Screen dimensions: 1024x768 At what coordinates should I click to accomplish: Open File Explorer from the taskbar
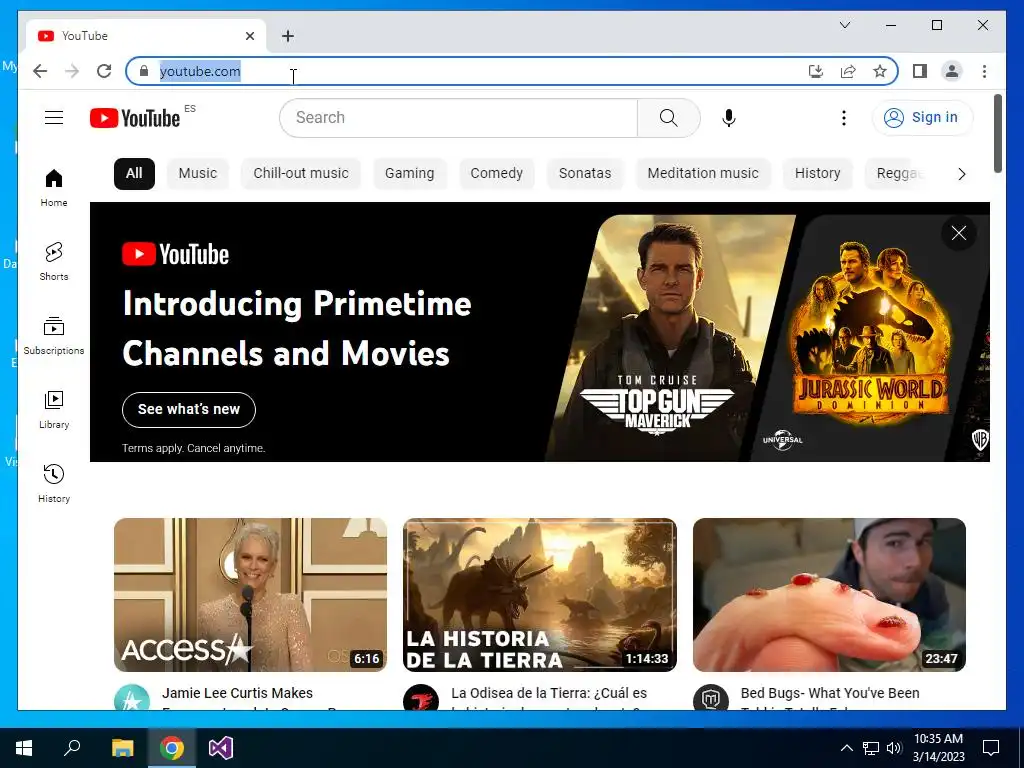tap(122, 748)
